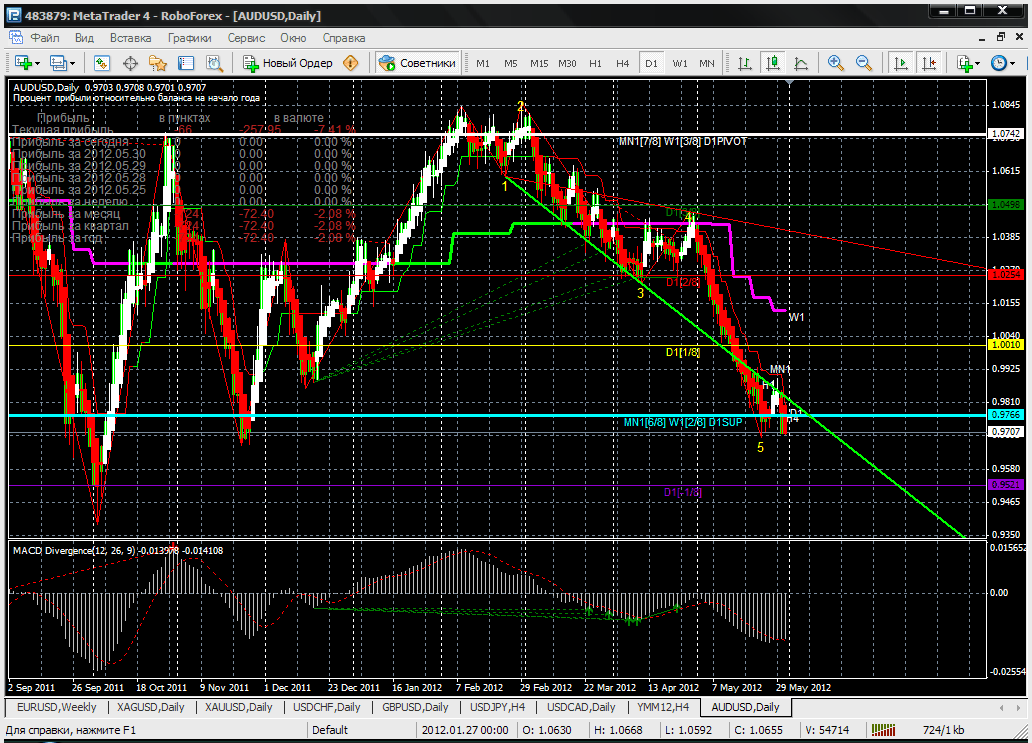Select the W1 timeframe
This screenshot has width=1032, height=743.
click(680, 63)
